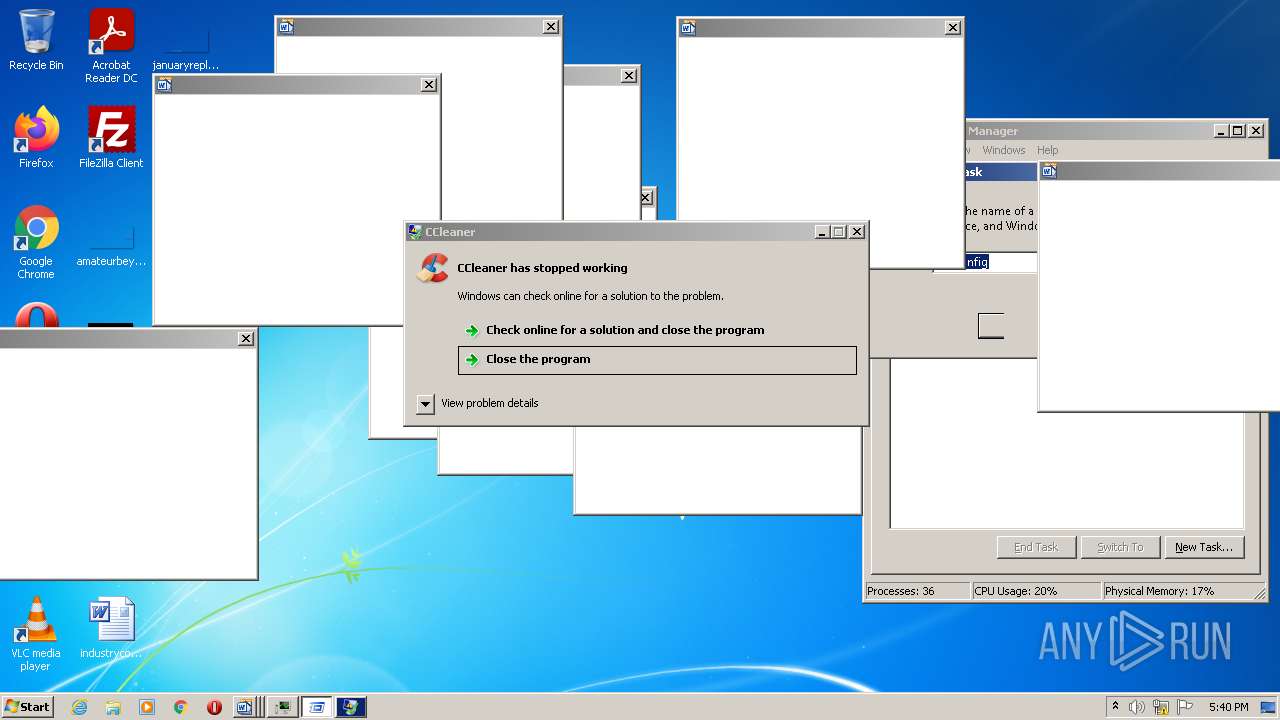1280x720 pixels.
Task: Select the amateurbey desktop file
Action: (x=111, y=242)
